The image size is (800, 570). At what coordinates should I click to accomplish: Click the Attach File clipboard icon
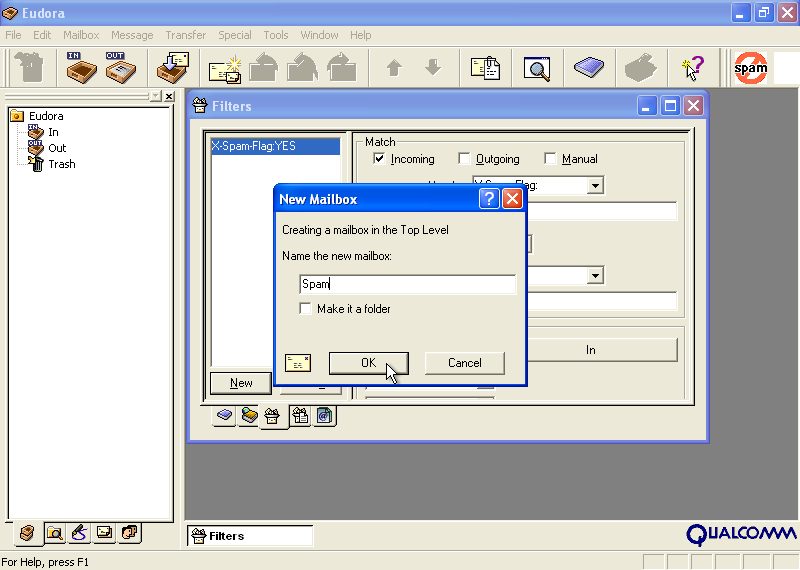pos(485,68)
